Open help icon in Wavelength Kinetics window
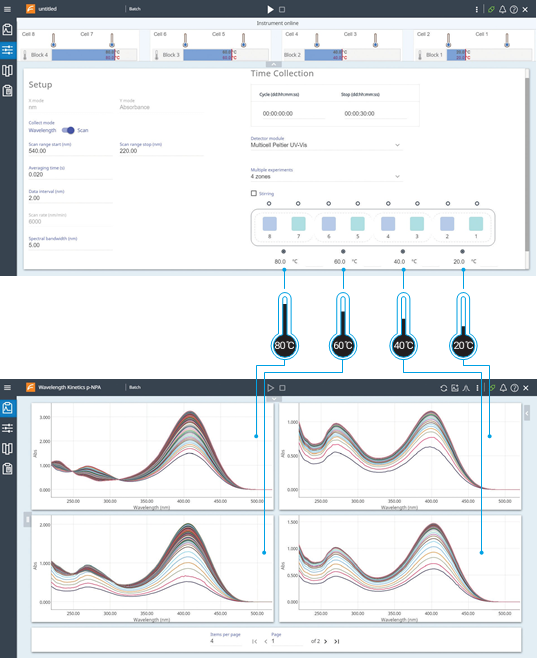 coord(514,388)
